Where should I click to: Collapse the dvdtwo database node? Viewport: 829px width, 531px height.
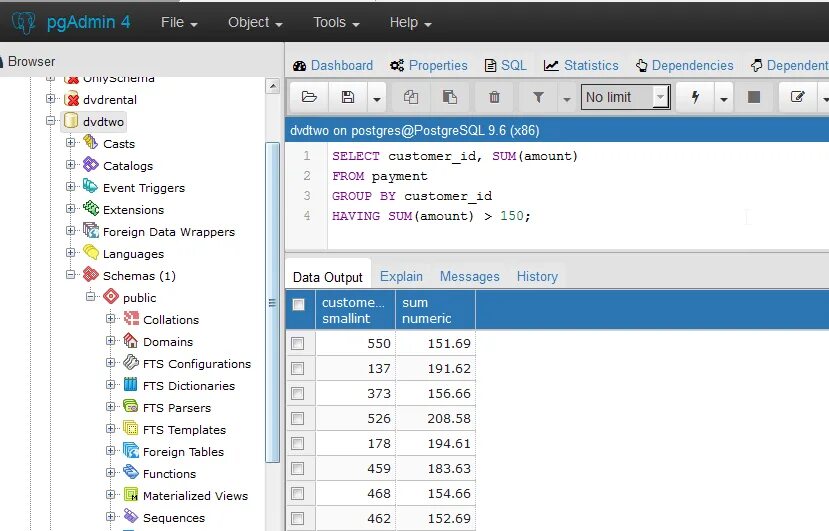click(50, 121)
